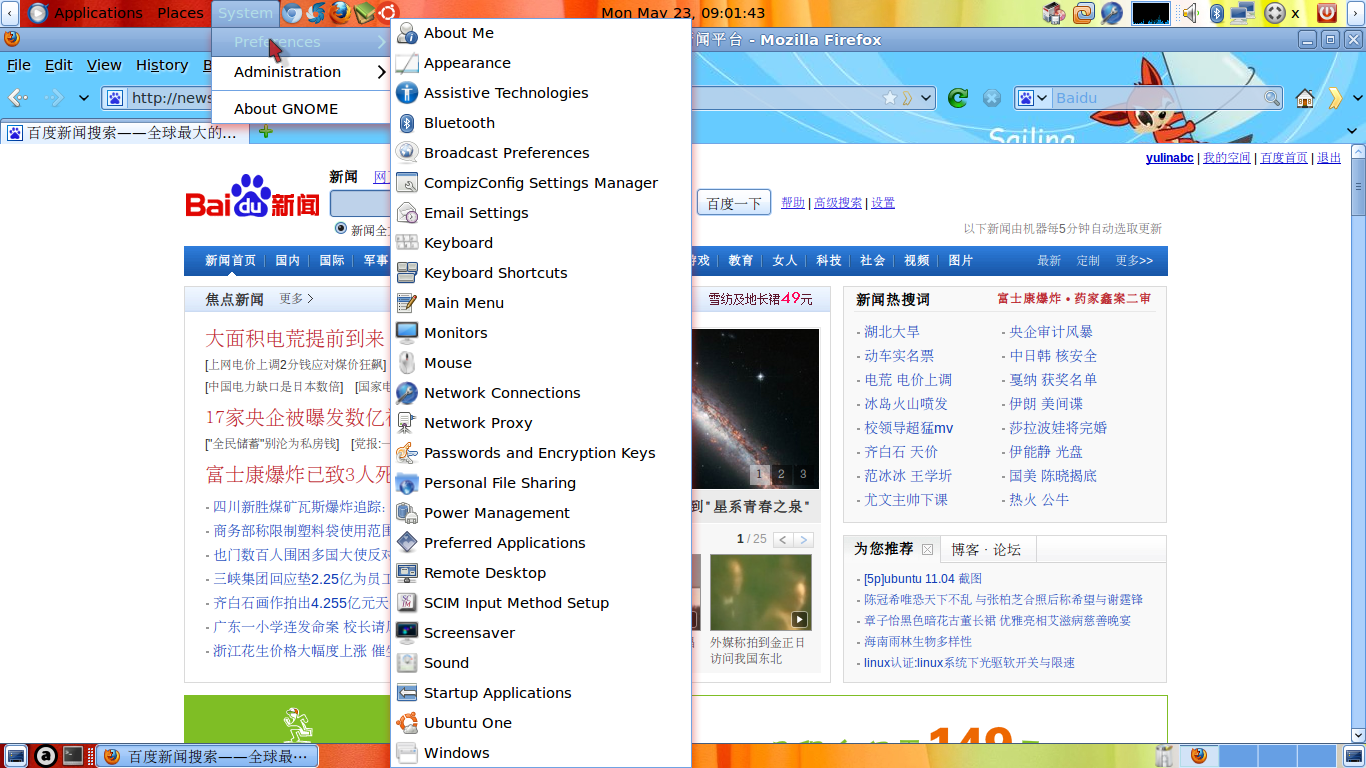This screenshot has width=1366, height=768.
Task: Select Ubuntu One in the menu
Action: (541, 723)
